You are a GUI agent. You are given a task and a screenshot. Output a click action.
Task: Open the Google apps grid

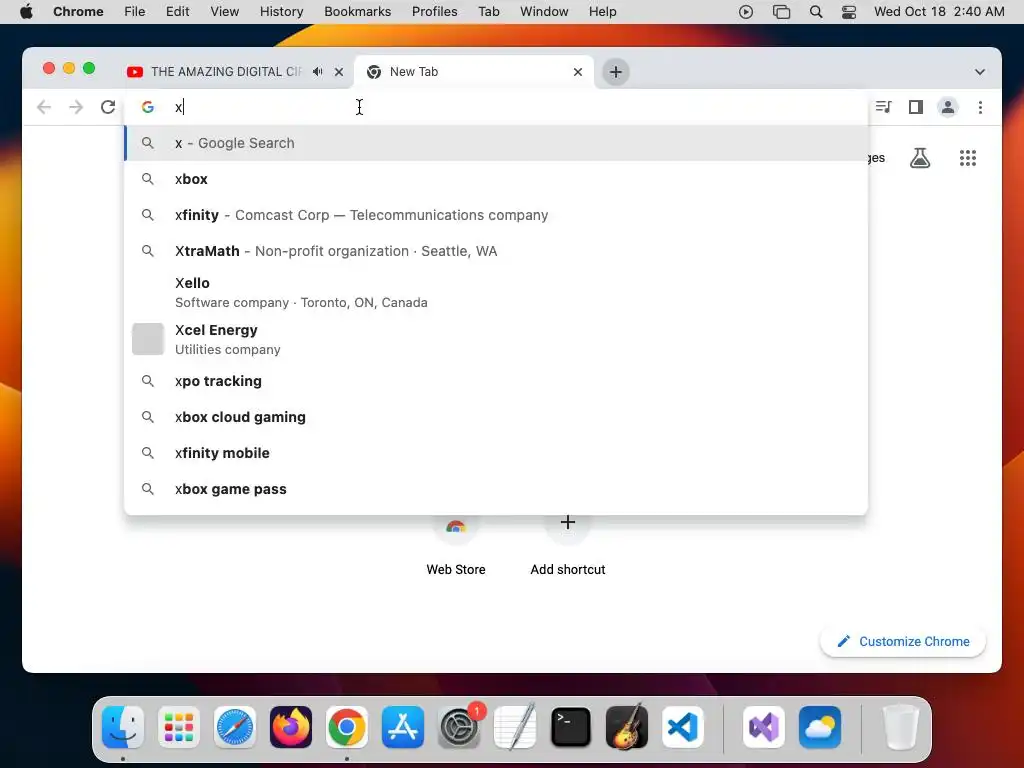(x=968, y=158)
